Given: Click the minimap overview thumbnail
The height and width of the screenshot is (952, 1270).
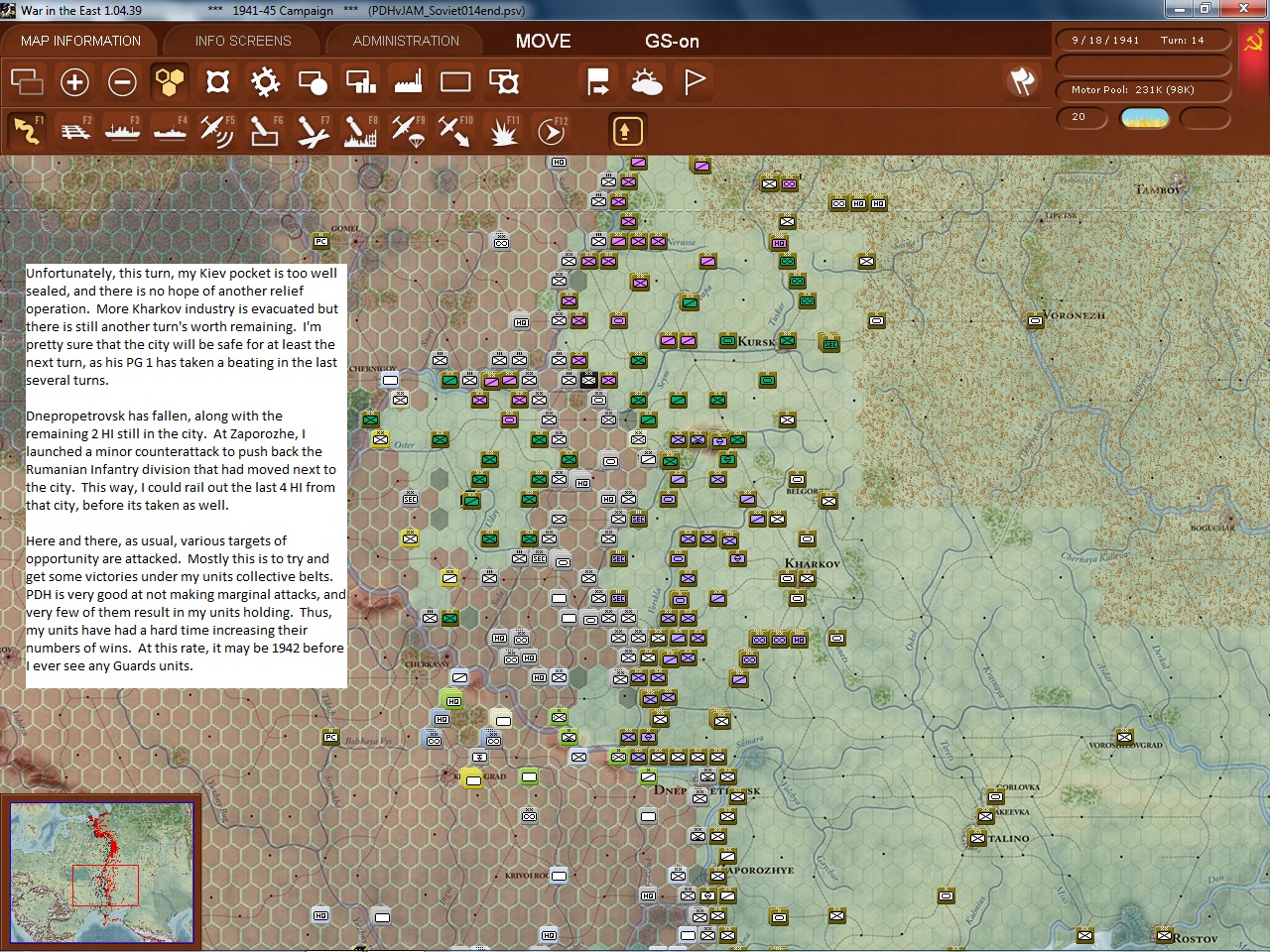Looking at the screenshot, I should 101,873.
